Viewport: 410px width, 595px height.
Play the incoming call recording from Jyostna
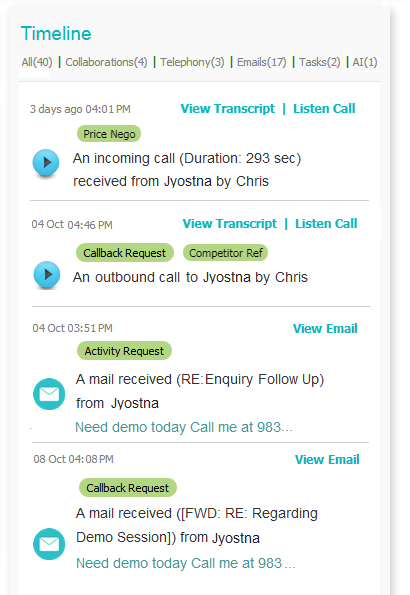click(x=46, y=163)
